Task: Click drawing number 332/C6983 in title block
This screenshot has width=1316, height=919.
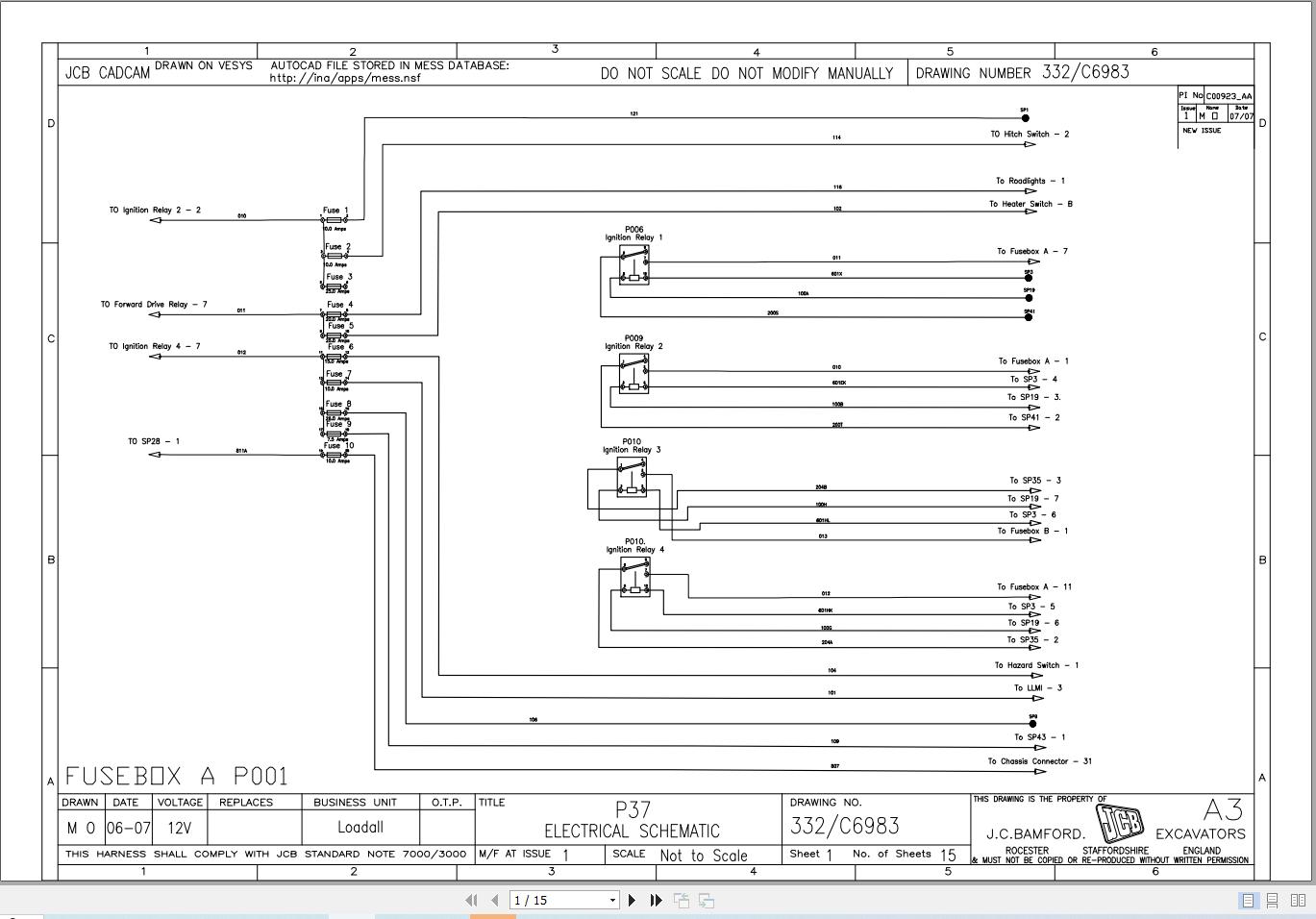Action: tap(844, 825)
